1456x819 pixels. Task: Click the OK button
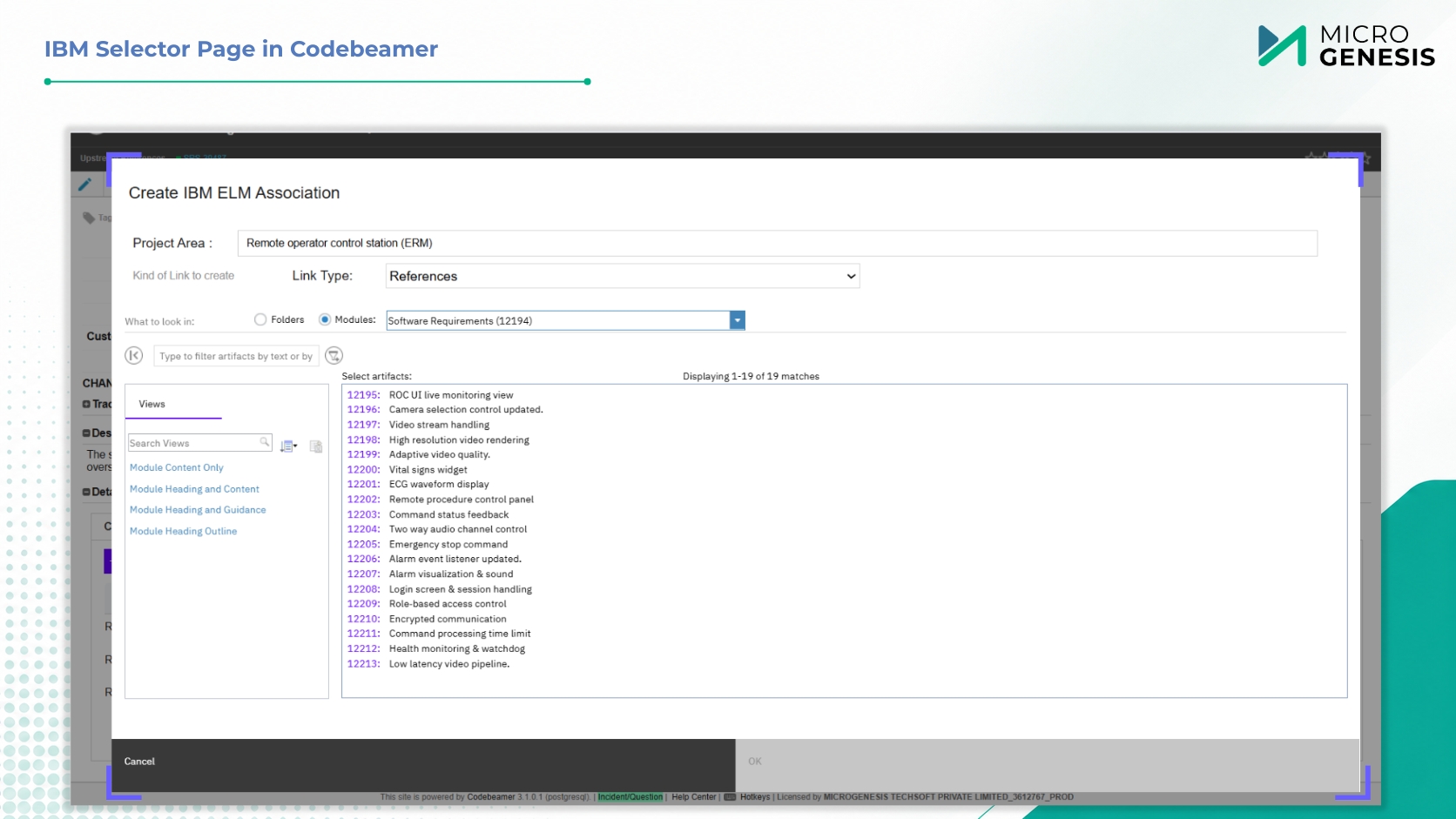[x=755, y=762]
